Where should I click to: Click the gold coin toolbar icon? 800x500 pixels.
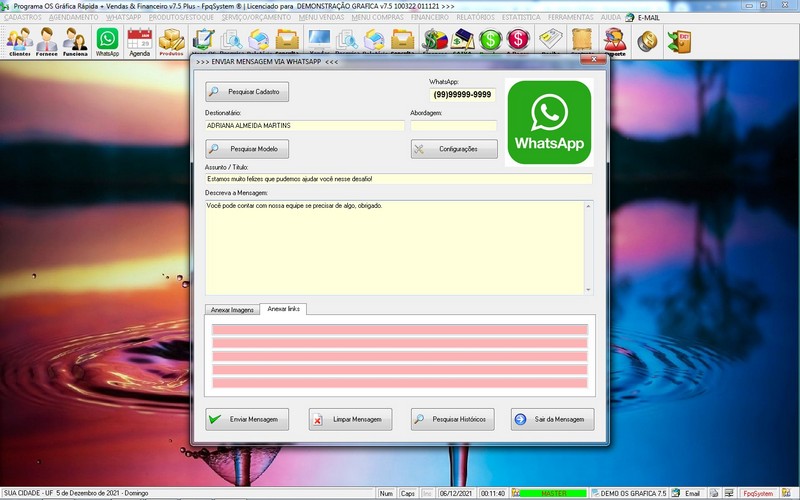click(x=647, y=41)
